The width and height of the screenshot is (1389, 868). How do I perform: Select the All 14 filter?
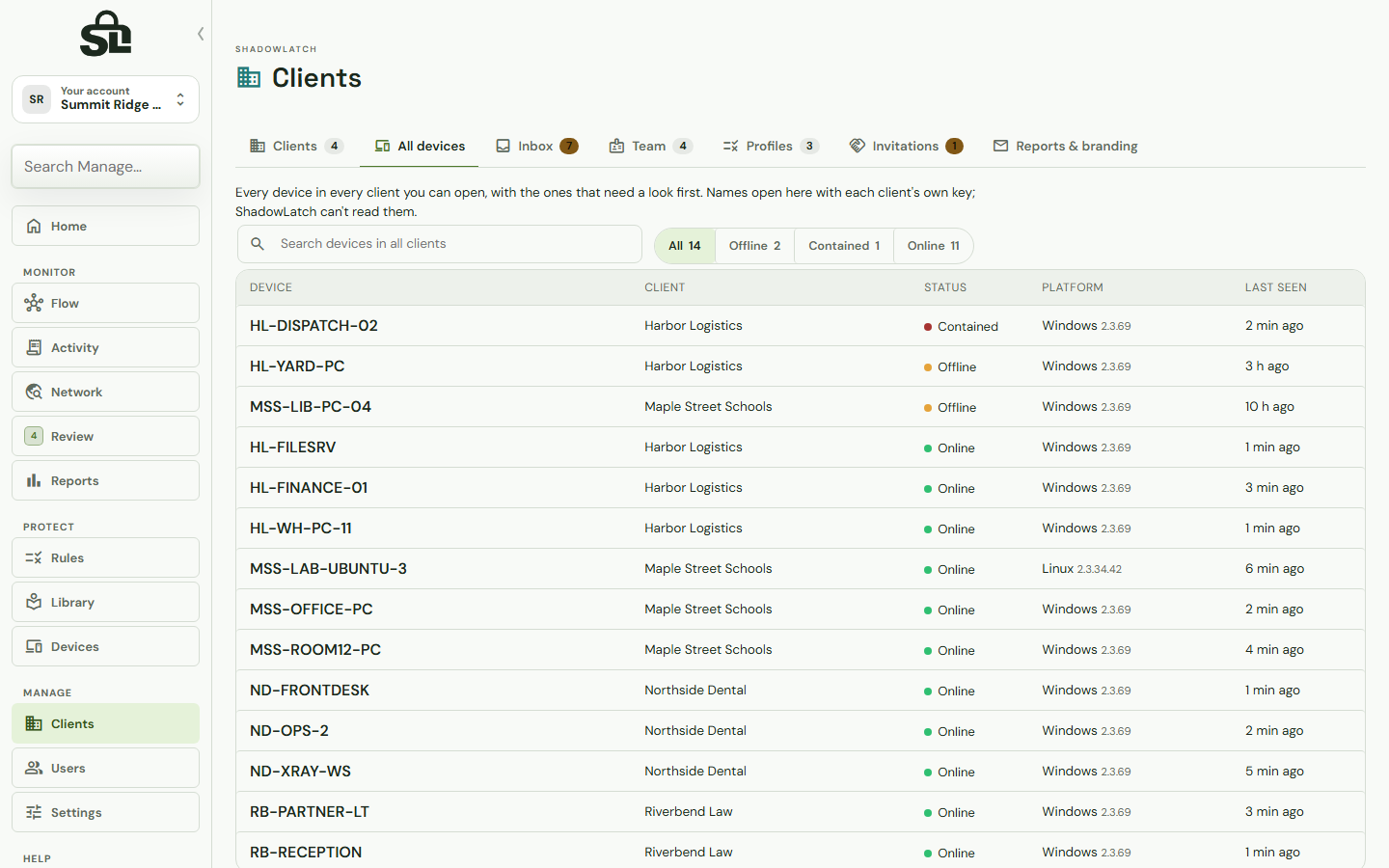685,246
